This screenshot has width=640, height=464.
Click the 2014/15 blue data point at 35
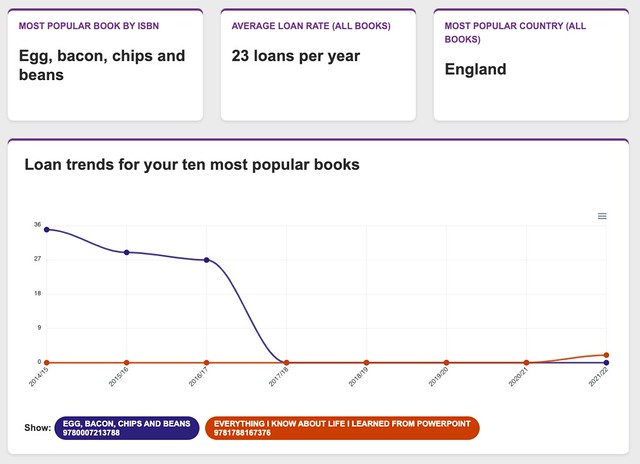[x=47, y=230]
